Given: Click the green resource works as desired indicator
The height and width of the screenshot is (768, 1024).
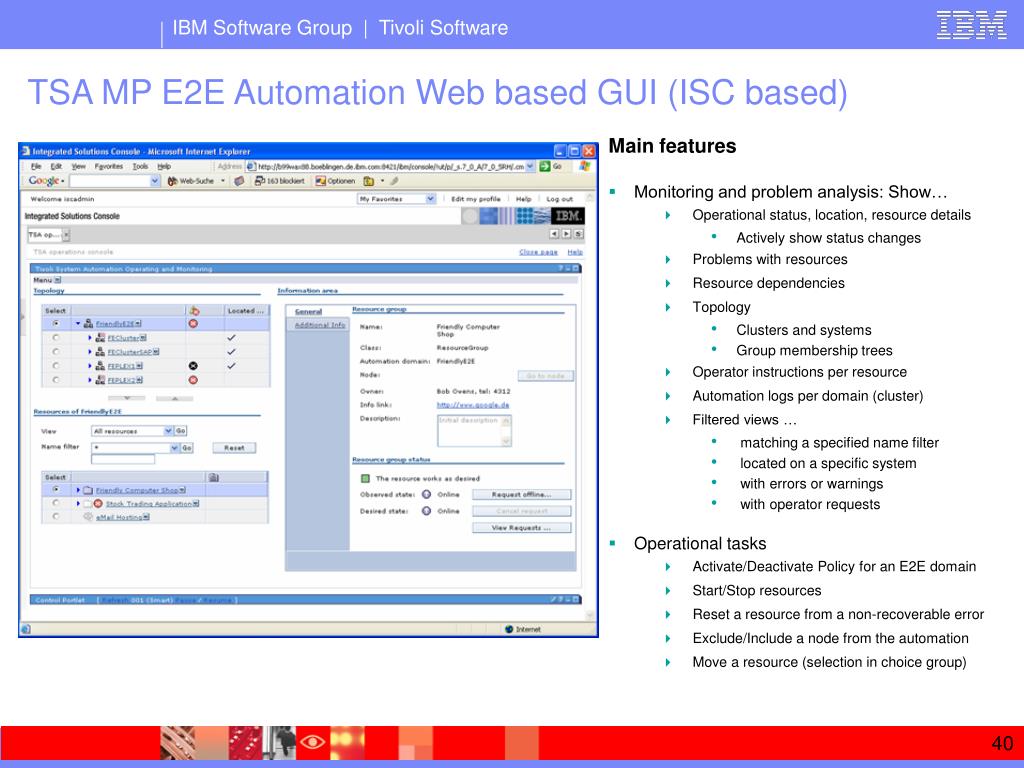Looking at the screenshot, I should pos(365,478).
